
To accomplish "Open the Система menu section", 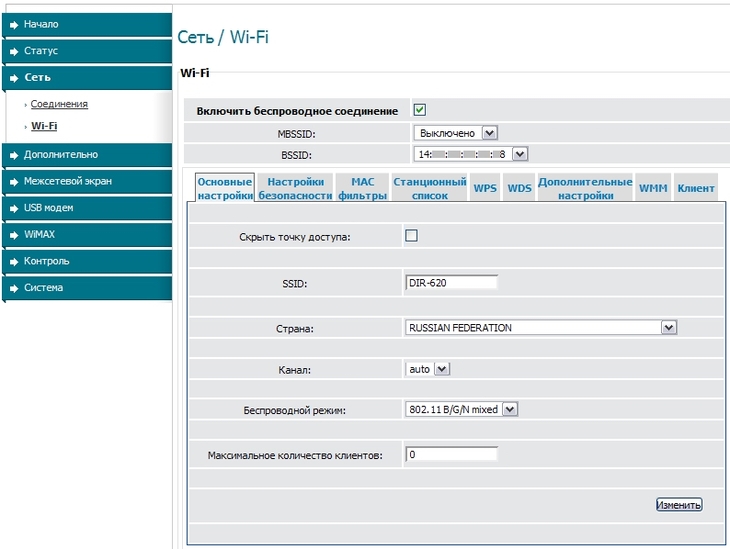I will pos(87,287).
